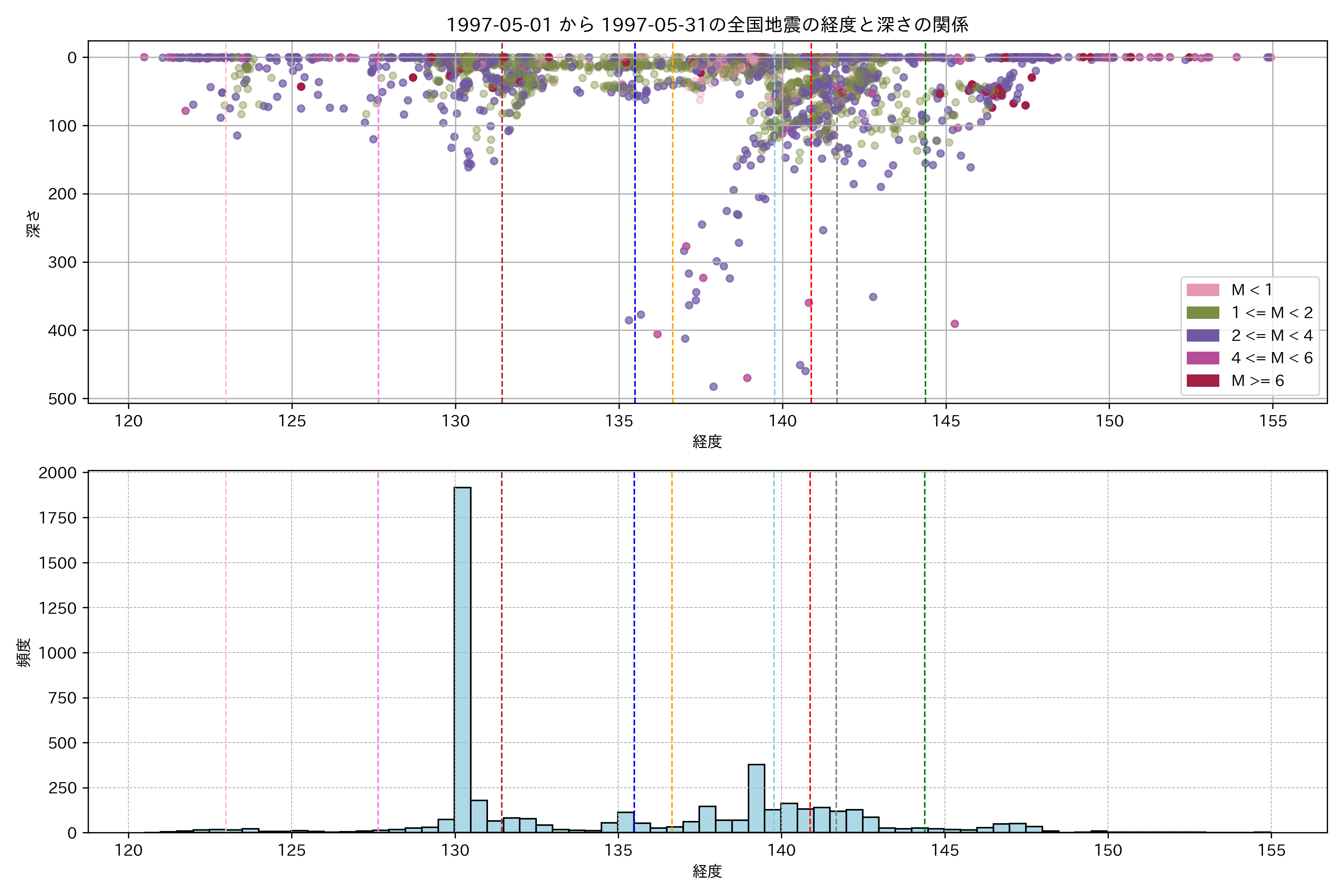Click the 2000 tick label on histogram
This screenshot has width=1344, height=896.
tap(57, 473)
